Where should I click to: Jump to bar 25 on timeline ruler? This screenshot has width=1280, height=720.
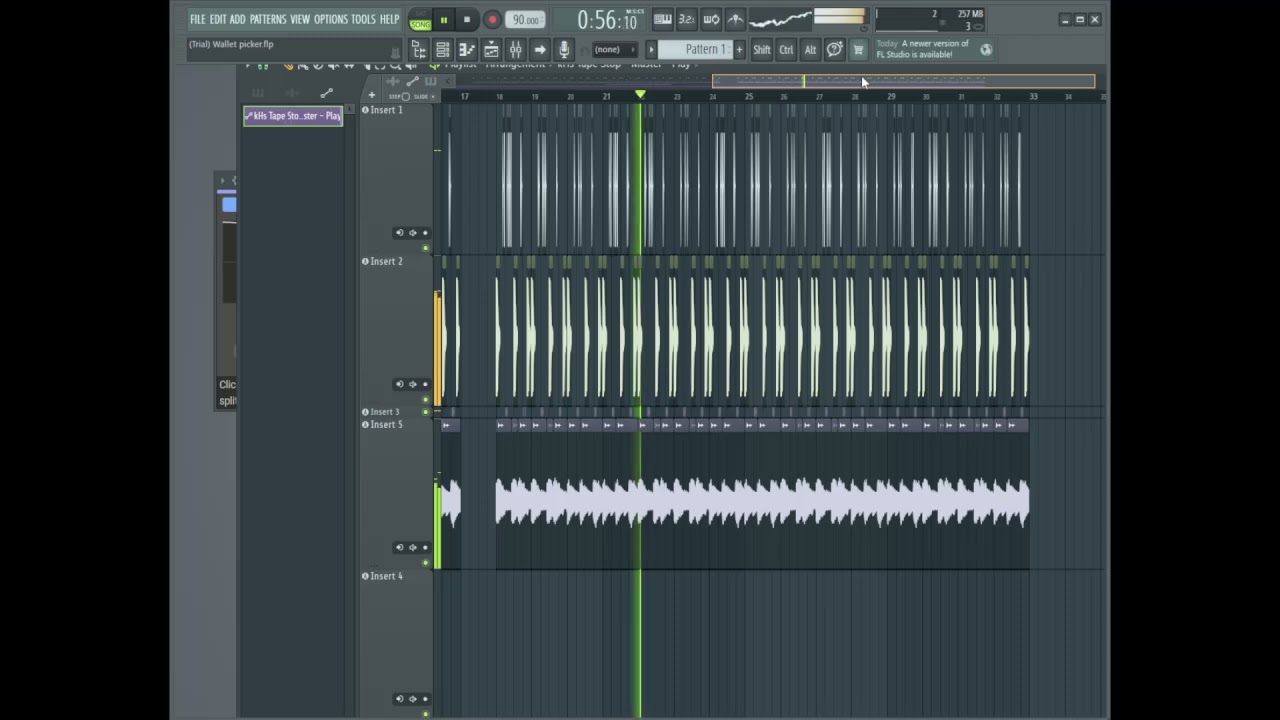click(748, 96)
